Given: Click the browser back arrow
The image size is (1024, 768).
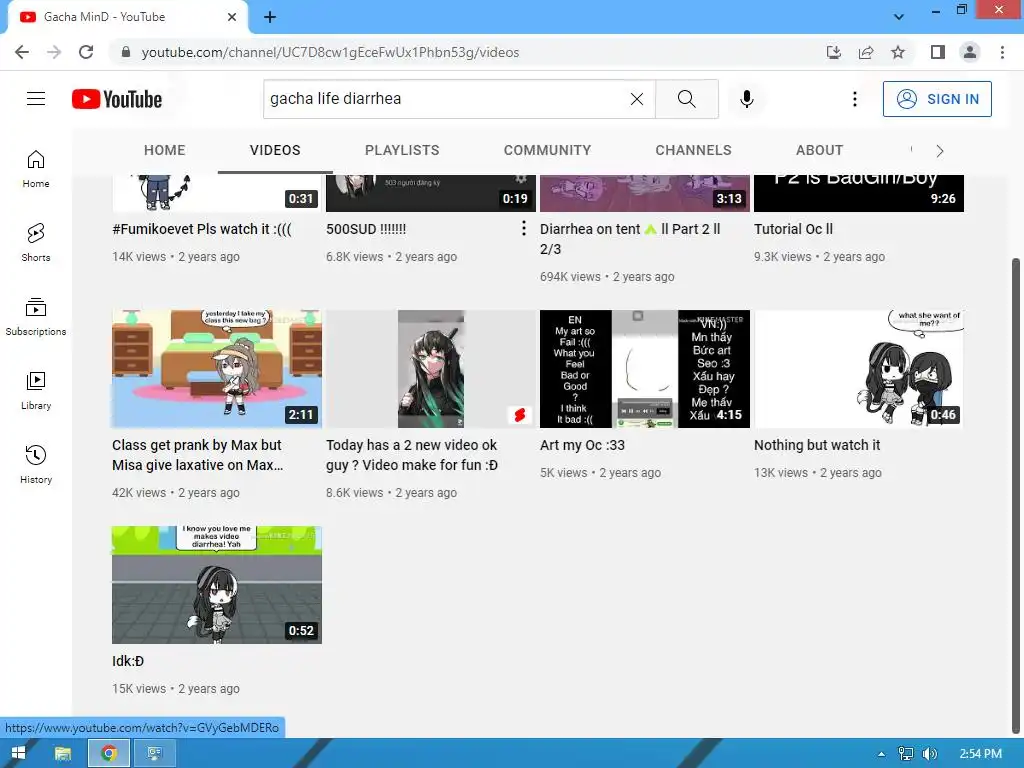Looking at the screenshot, I should pyautogui.click(x=22, y=52).
